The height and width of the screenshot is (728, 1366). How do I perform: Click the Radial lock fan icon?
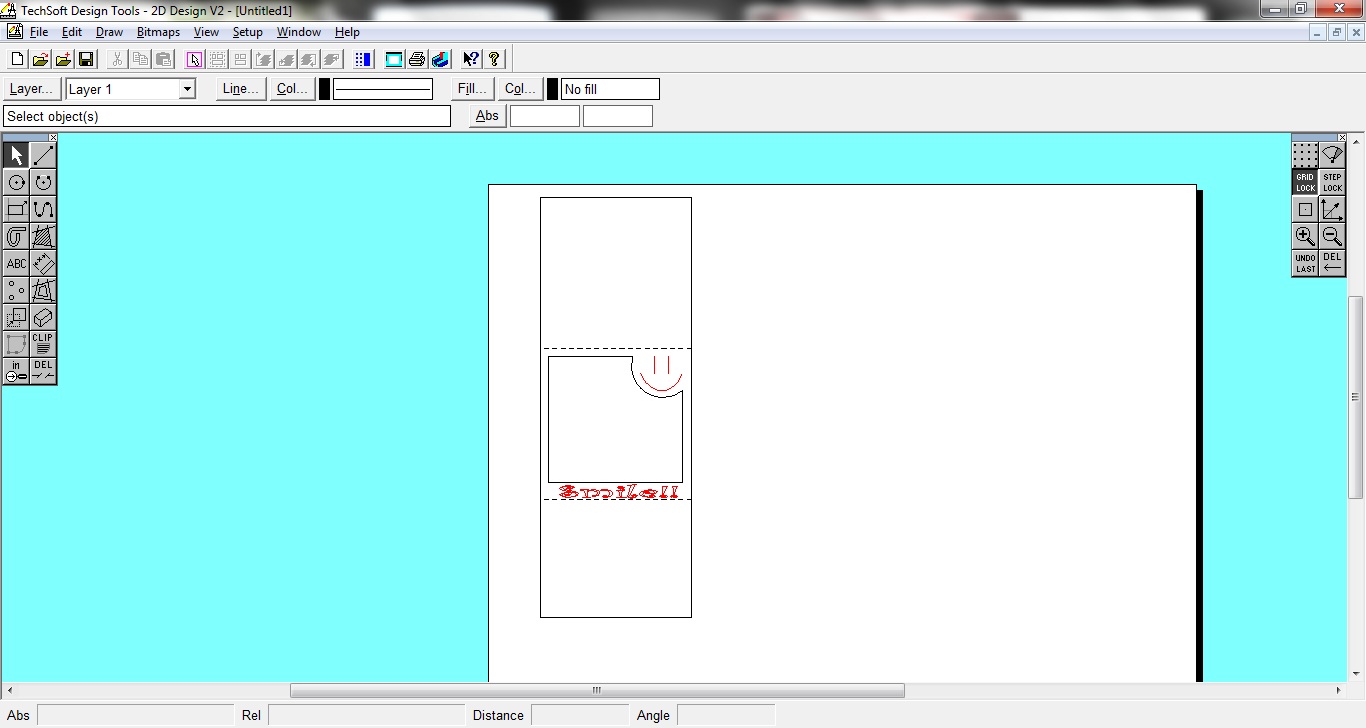[x=1332, y=155]
